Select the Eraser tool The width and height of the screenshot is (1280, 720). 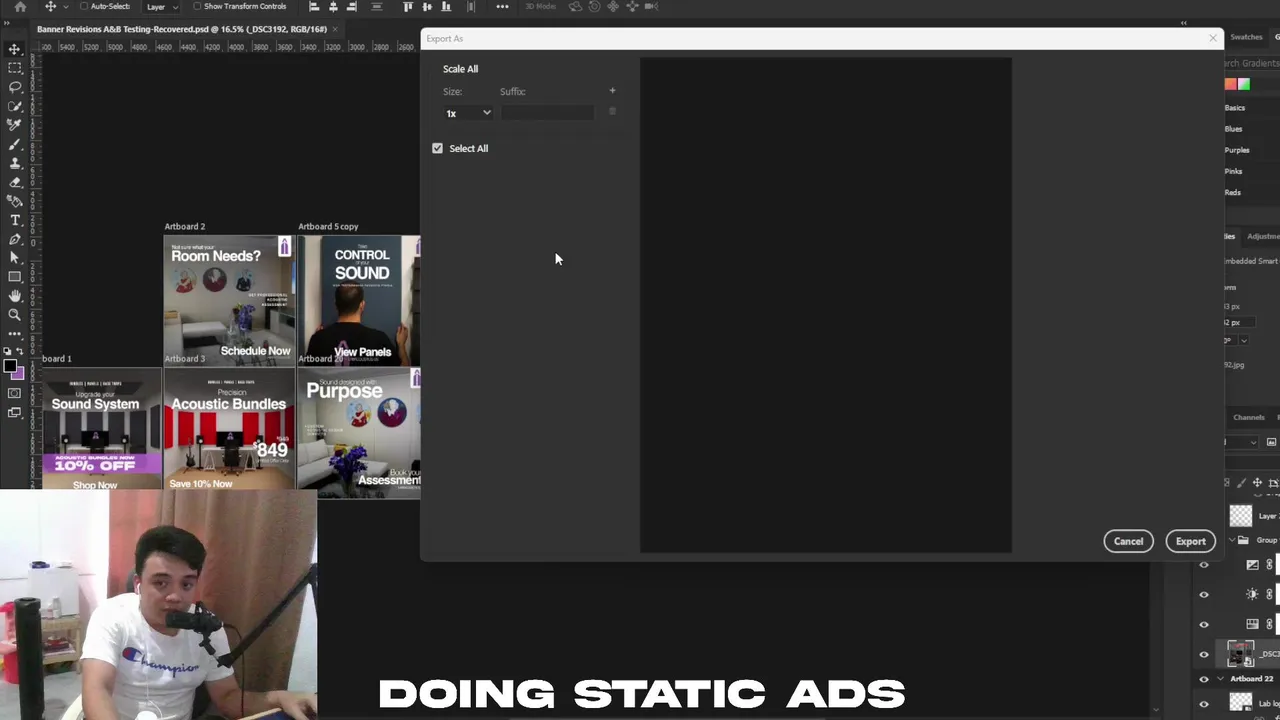14,182
